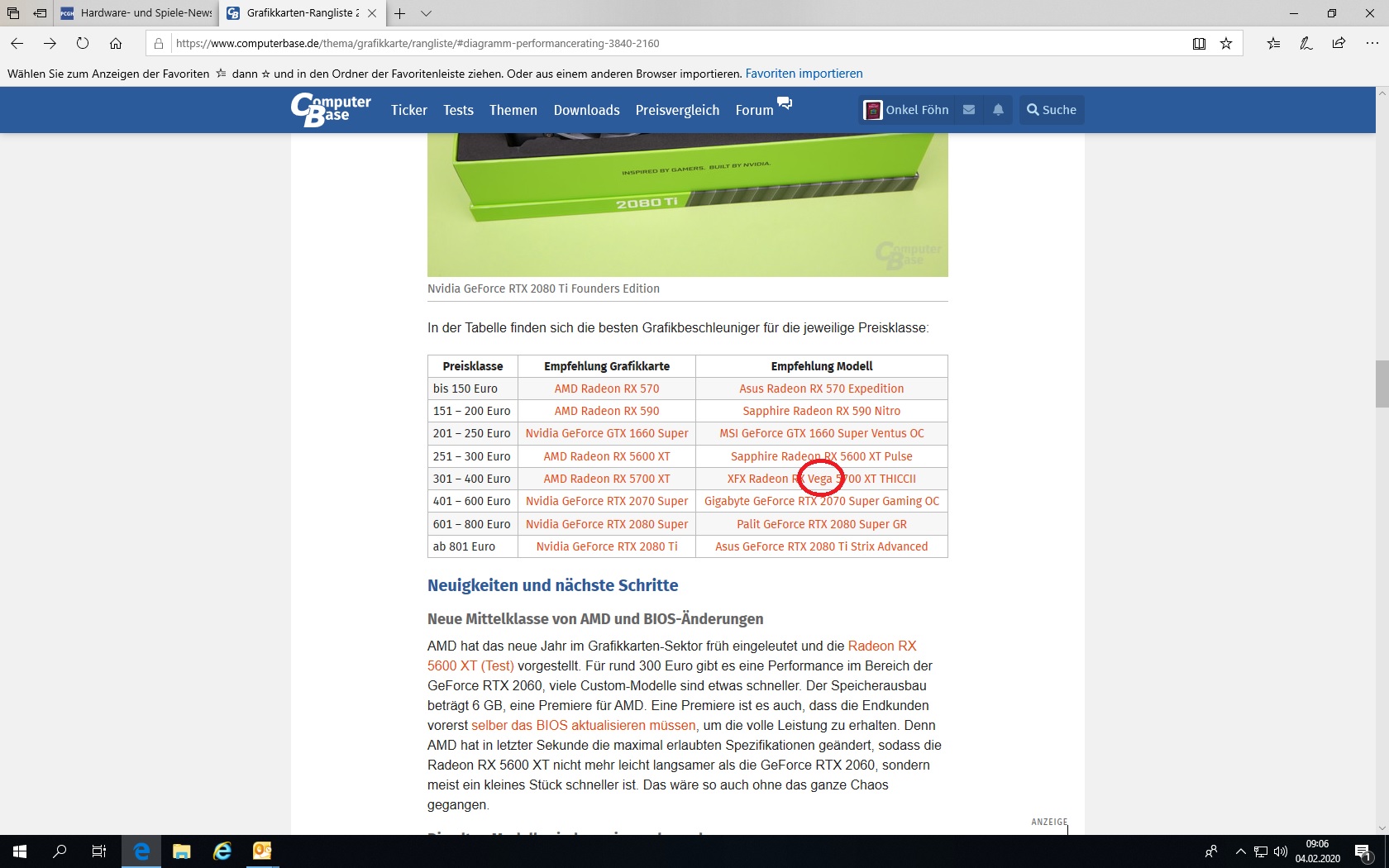Open Gigabyte GeForce RTX 2070 Super Gaming OC
Screen dimensions: 1389x868
coord(822,501)
